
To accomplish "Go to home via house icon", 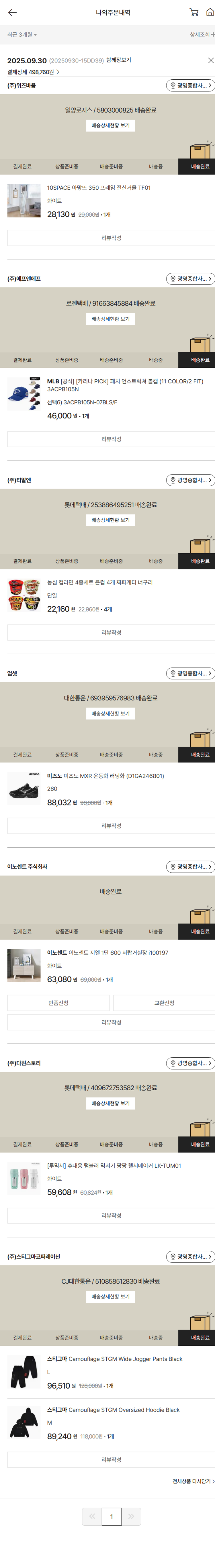I will point(210,12).
